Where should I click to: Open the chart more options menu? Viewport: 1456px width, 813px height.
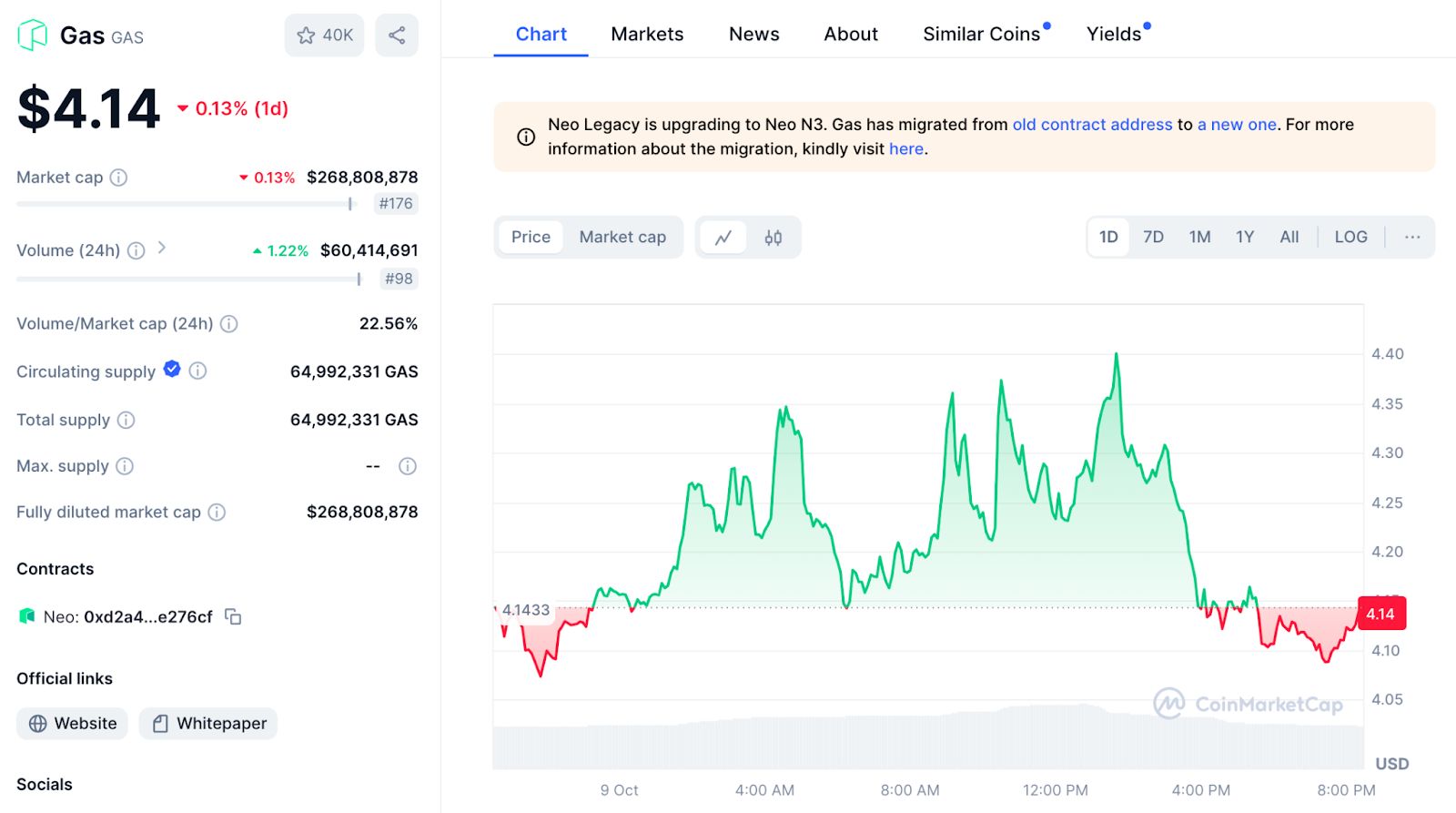point(1411,238)
